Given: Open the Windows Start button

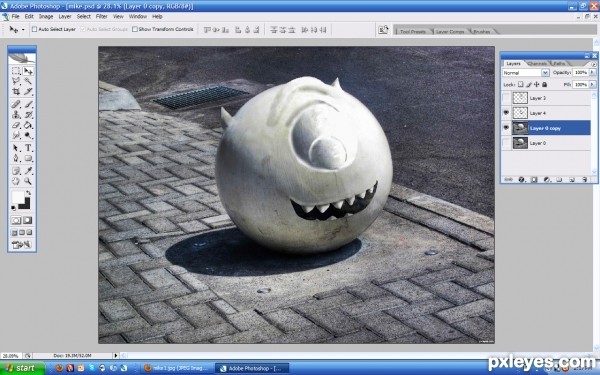Looking at the screenshot, I should (22, 368).
